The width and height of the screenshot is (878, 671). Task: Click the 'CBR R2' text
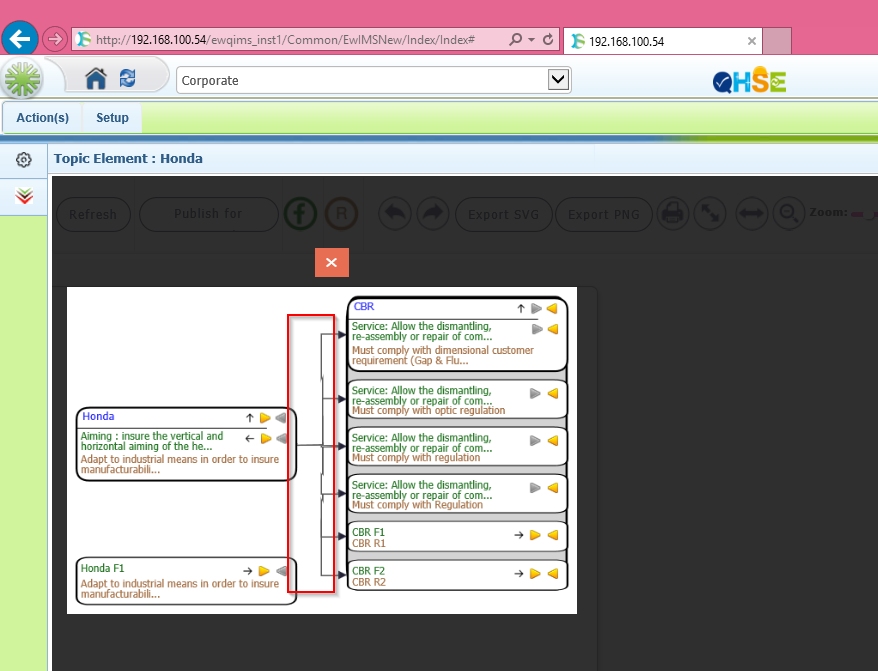(x=368, y=582)
